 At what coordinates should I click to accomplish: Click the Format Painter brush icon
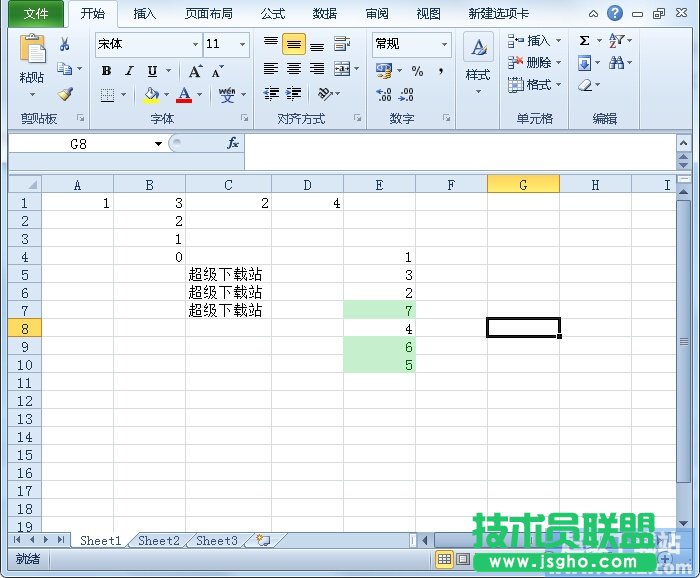point(65,95)
